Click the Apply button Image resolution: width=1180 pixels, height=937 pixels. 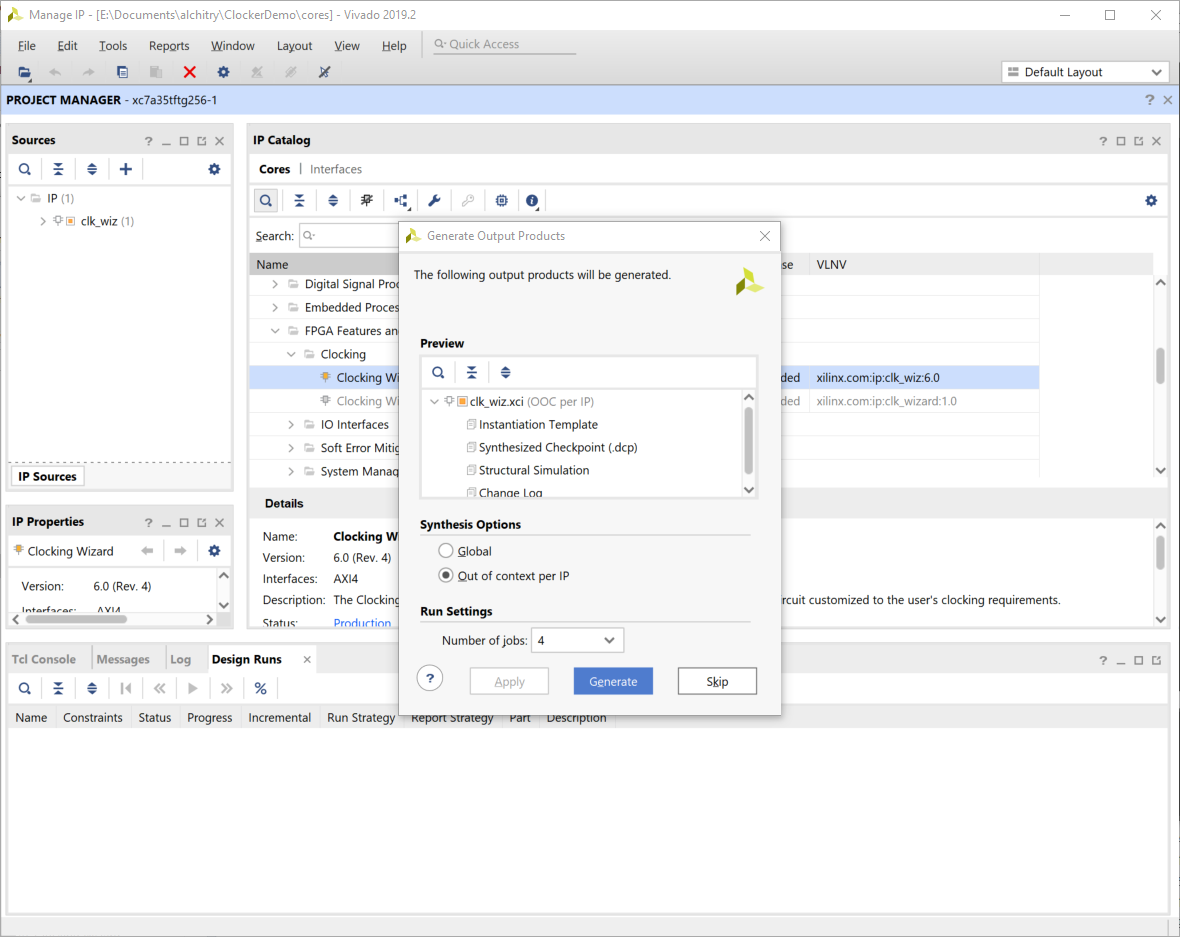pos(509,681)
